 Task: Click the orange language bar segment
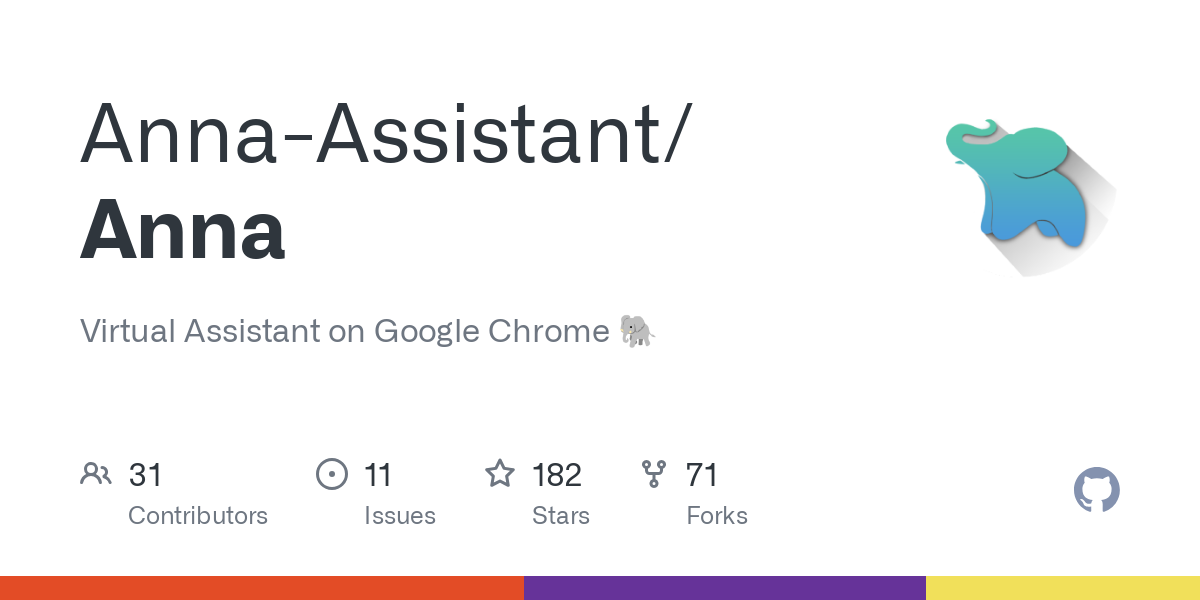262,588
